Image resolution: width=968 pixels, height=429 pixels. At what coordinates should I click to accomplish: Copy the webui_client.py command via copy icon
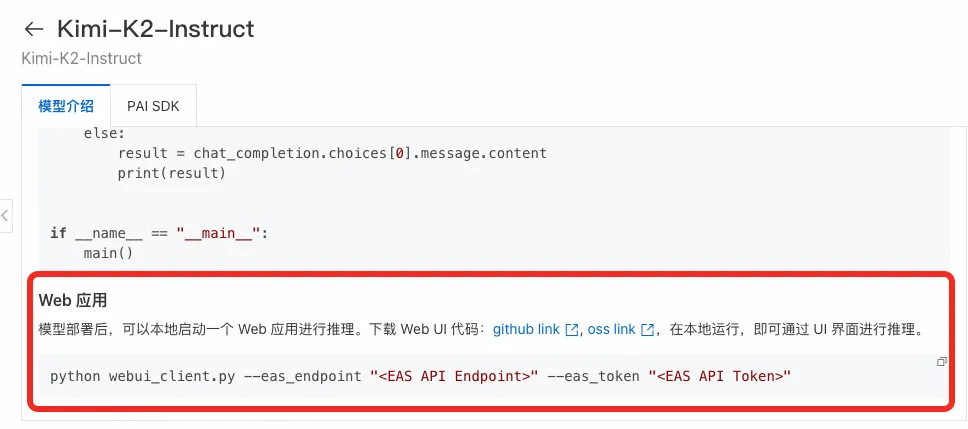pyautogui.click(x=941, y=362)
